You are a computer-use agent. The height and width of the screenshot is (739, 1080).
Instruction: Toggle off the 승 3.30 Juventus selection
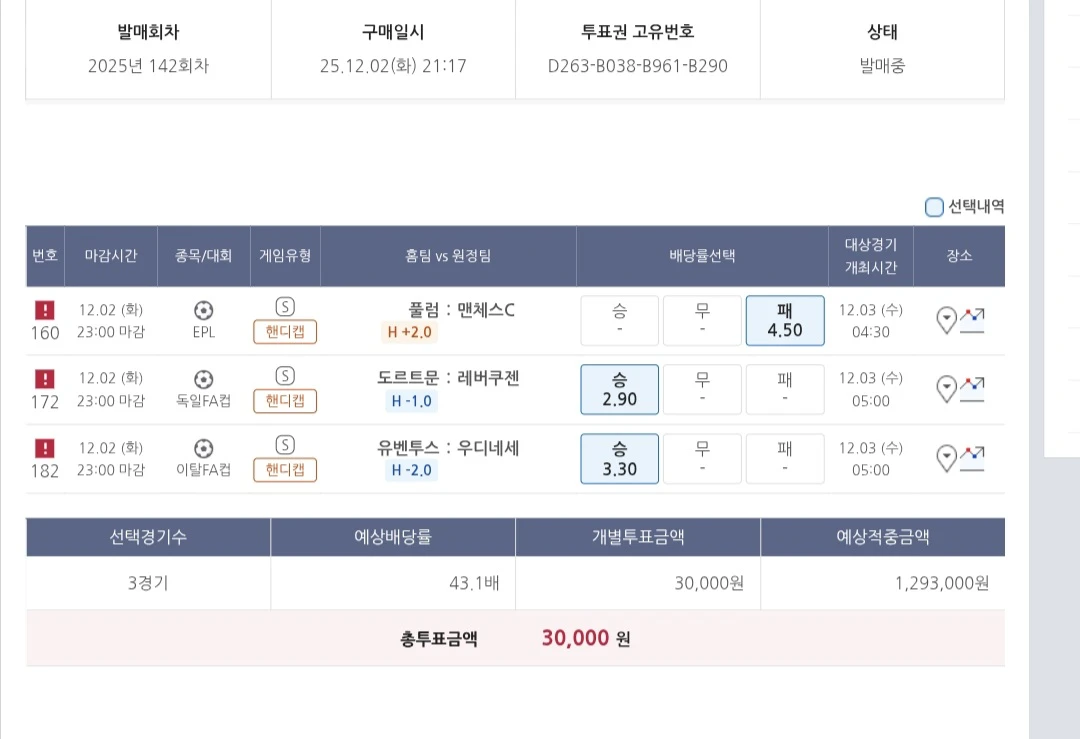click(619, 458)
